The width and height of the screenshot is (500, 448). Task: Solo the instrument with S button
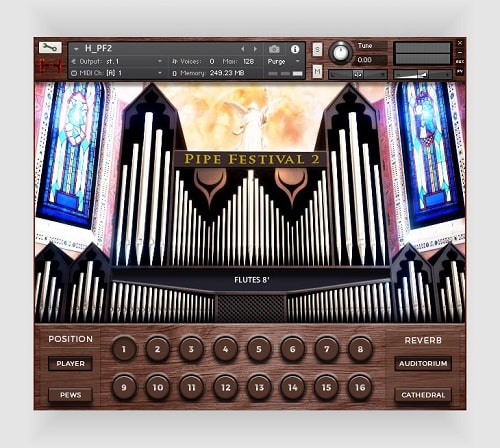317,50
